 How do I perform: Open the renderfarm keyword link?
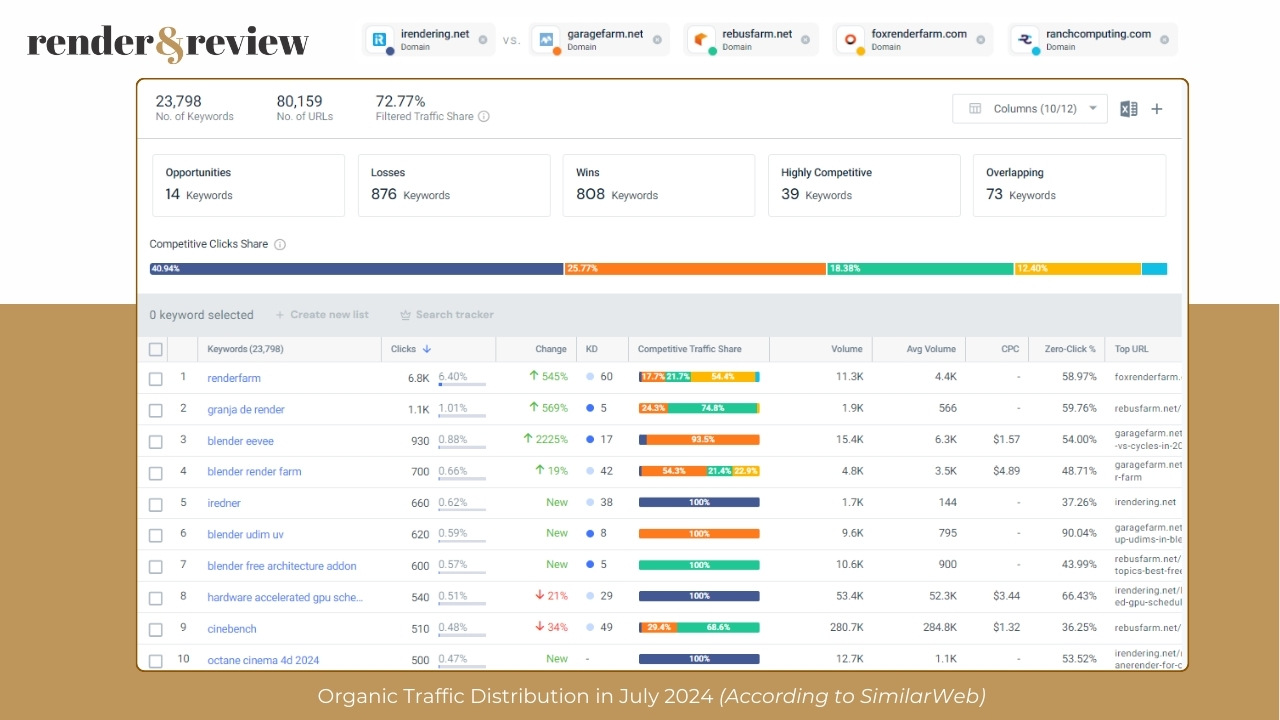point(234,378)
